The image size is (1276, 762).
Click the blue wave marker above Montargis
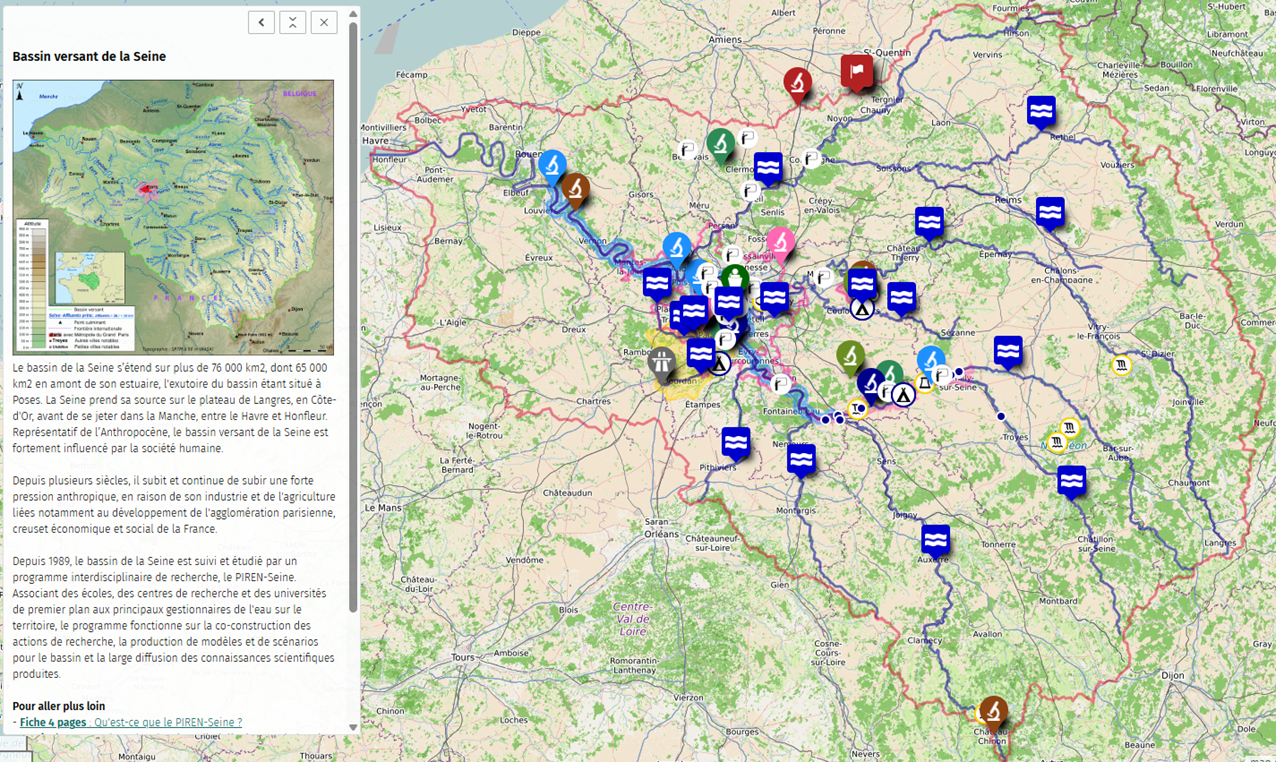click(x=801, y=460)
